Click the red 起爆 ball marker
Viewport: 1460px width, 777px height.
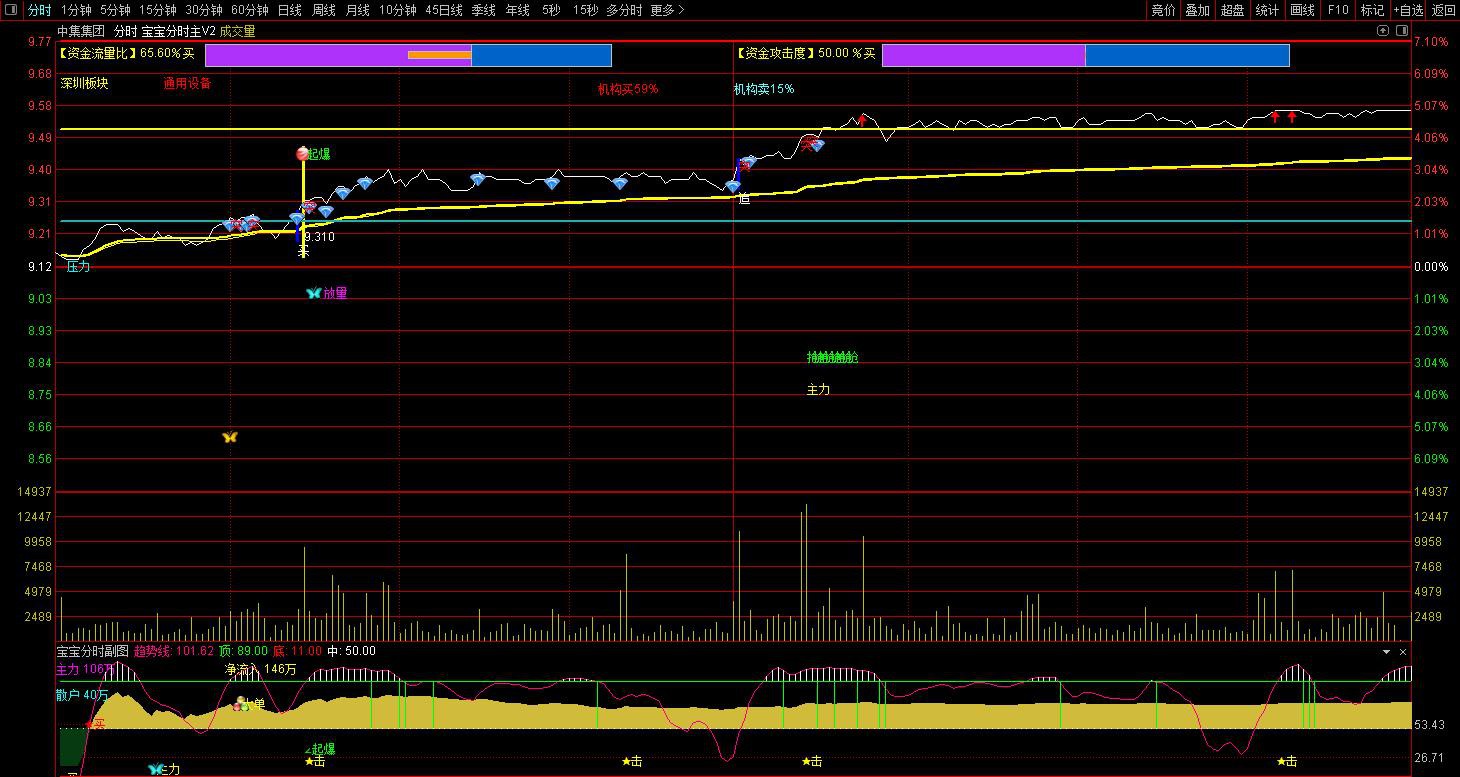coord(303,154)
